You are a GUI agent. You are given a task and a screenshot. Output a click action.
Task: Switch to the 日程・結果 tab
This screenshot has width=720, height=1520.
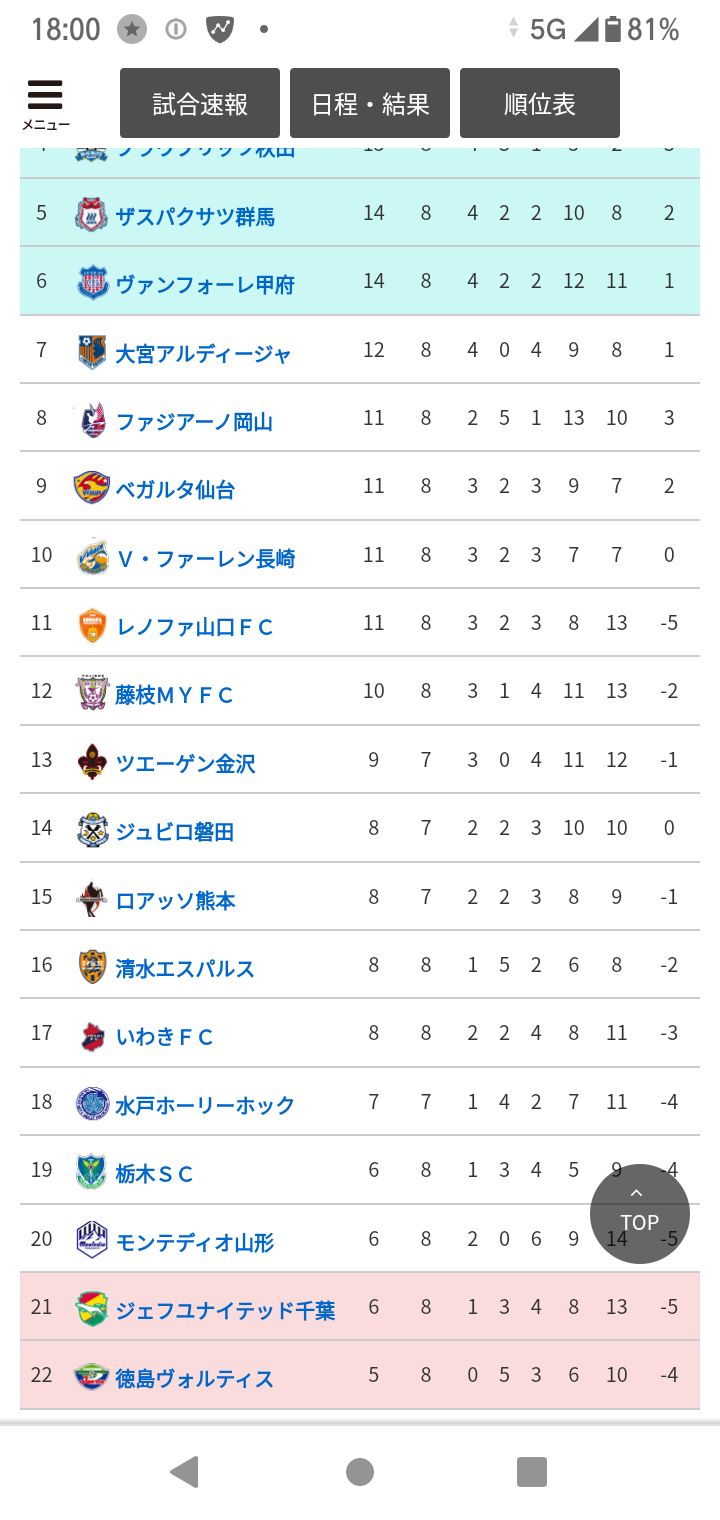(x=370, y=103)
